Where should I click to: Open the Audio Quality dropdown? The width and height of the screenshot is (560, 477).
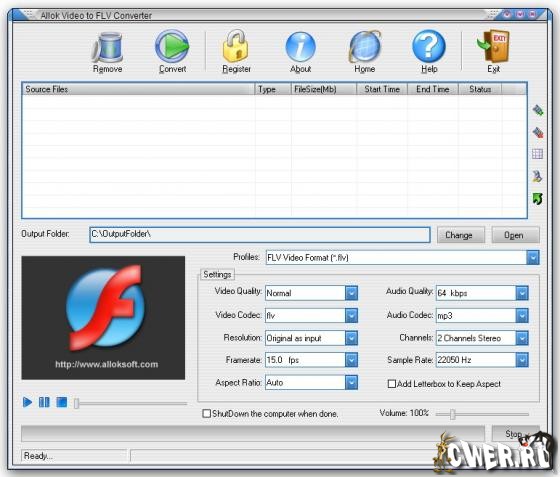point(522,293)
